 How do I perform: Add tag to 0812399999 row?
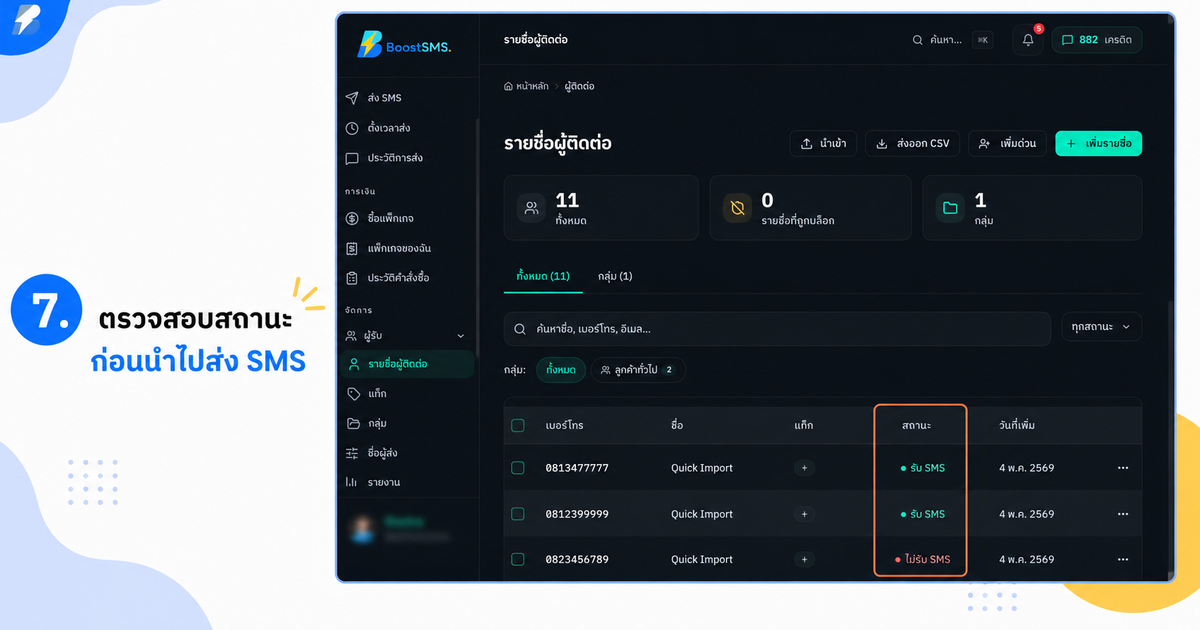click(x=805, y=514)
